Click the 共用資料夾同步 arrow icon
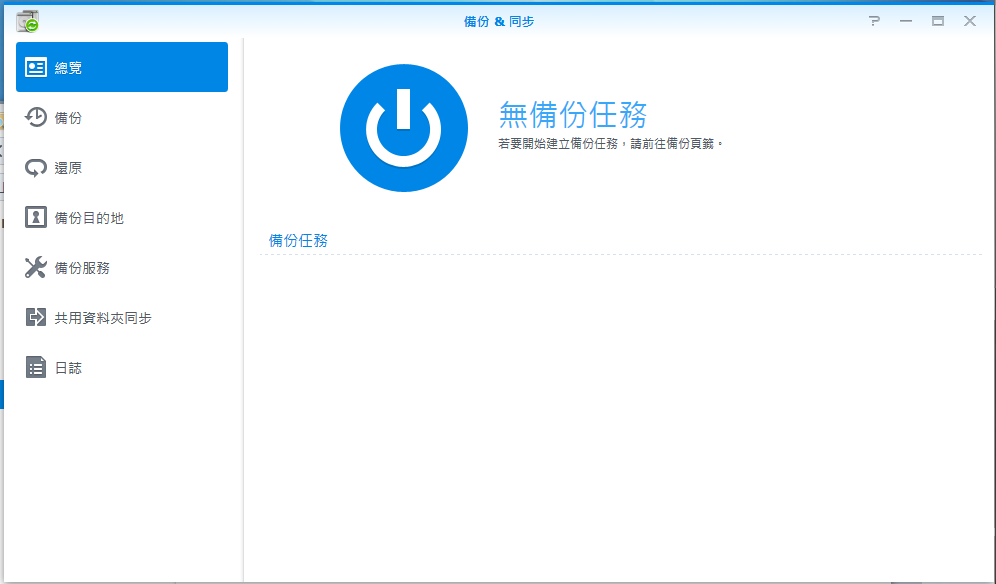996x584 pixels. pyautogui.click(x=36, y=317)
